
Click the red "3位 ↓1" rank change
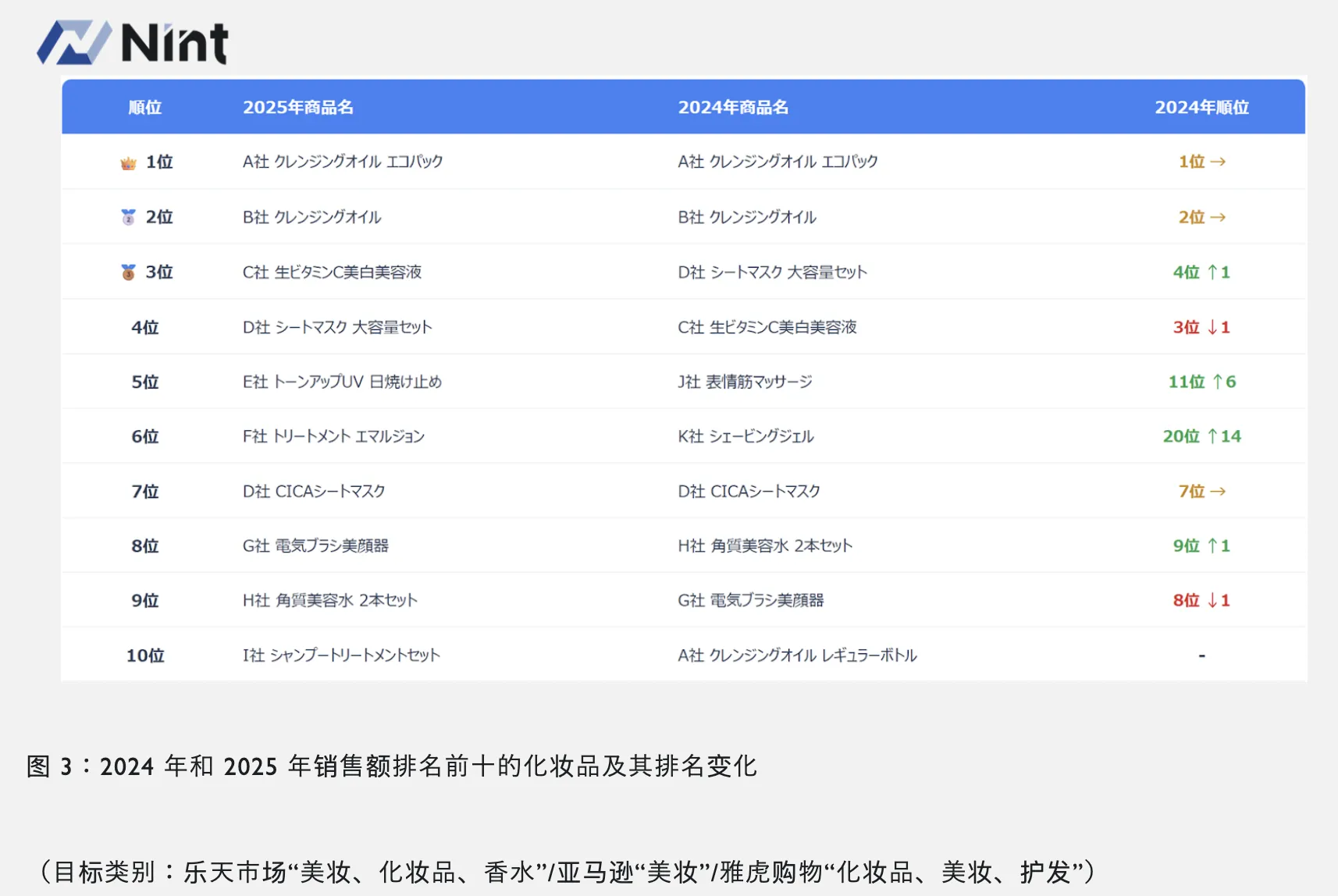(1201, 327)
